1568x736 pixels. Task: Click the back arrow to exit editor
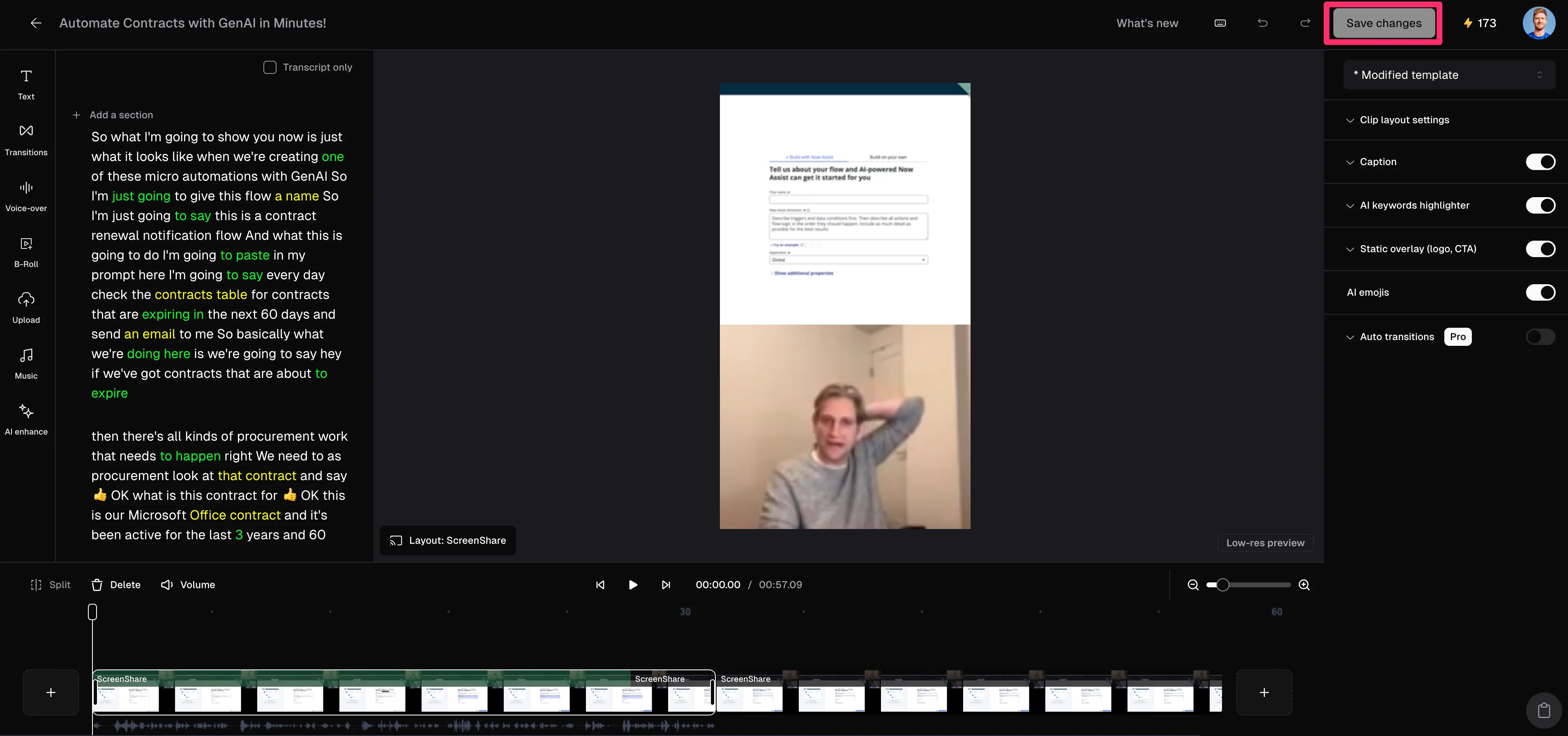(36, 23)
